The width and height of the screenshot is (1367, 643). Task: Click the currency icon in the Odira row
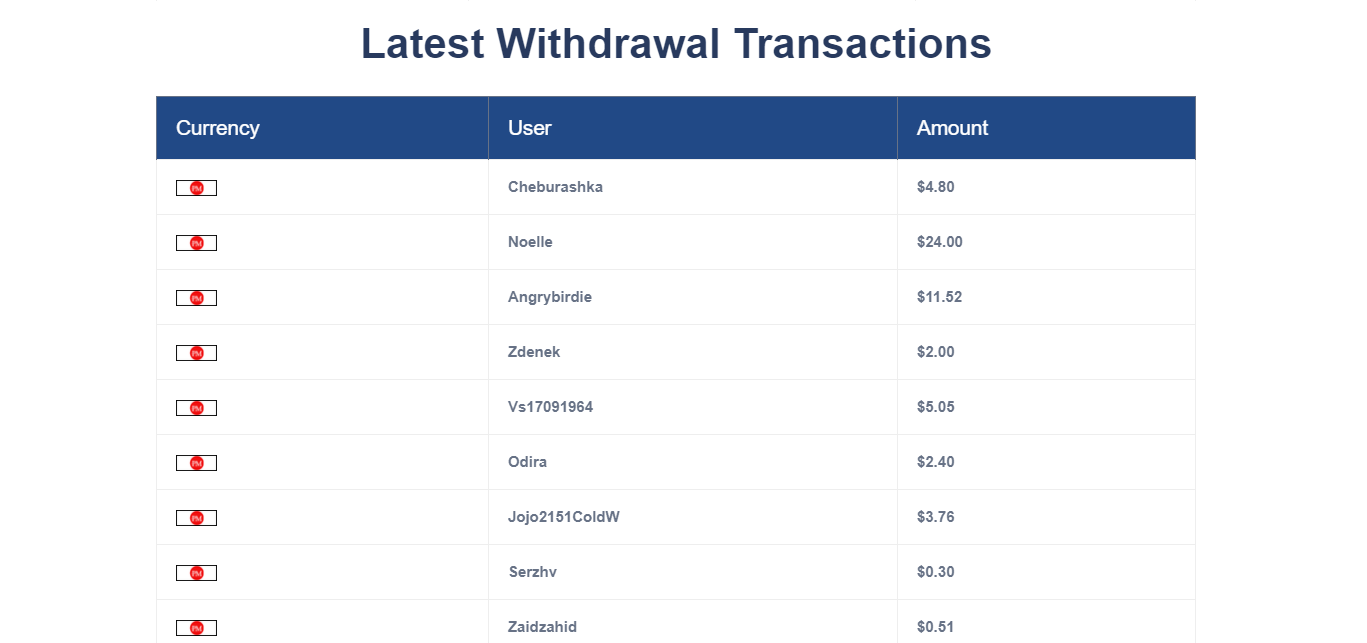tap(196, 463)
